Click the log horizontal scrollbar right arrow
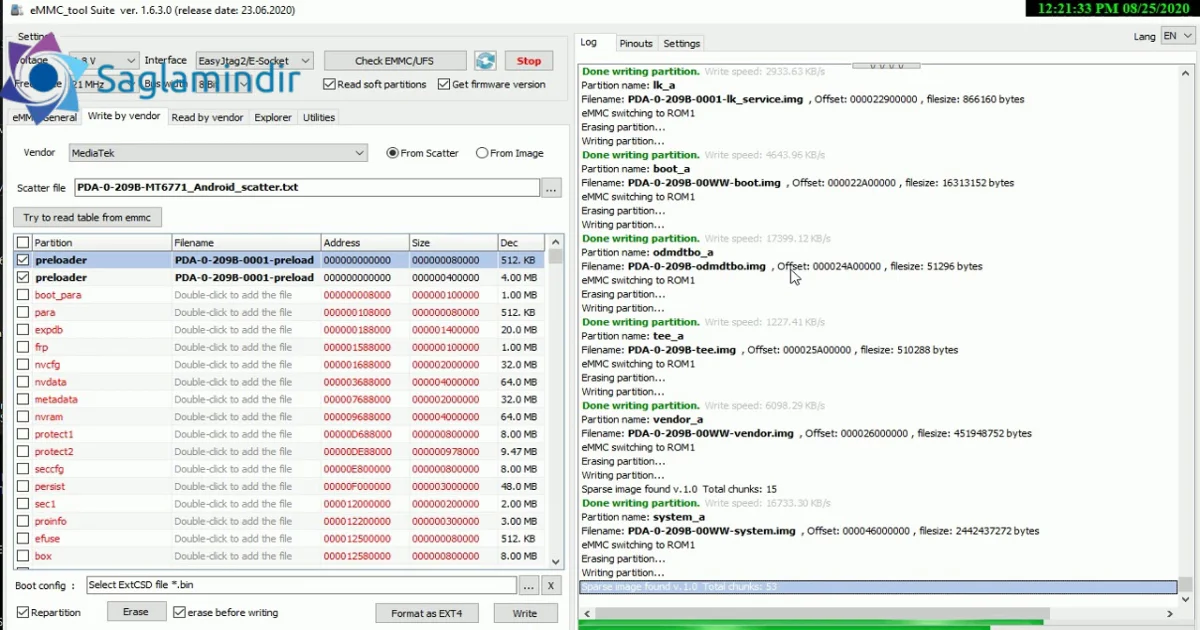This screenshot has width=1200, height=630. tap(1170, 613)
